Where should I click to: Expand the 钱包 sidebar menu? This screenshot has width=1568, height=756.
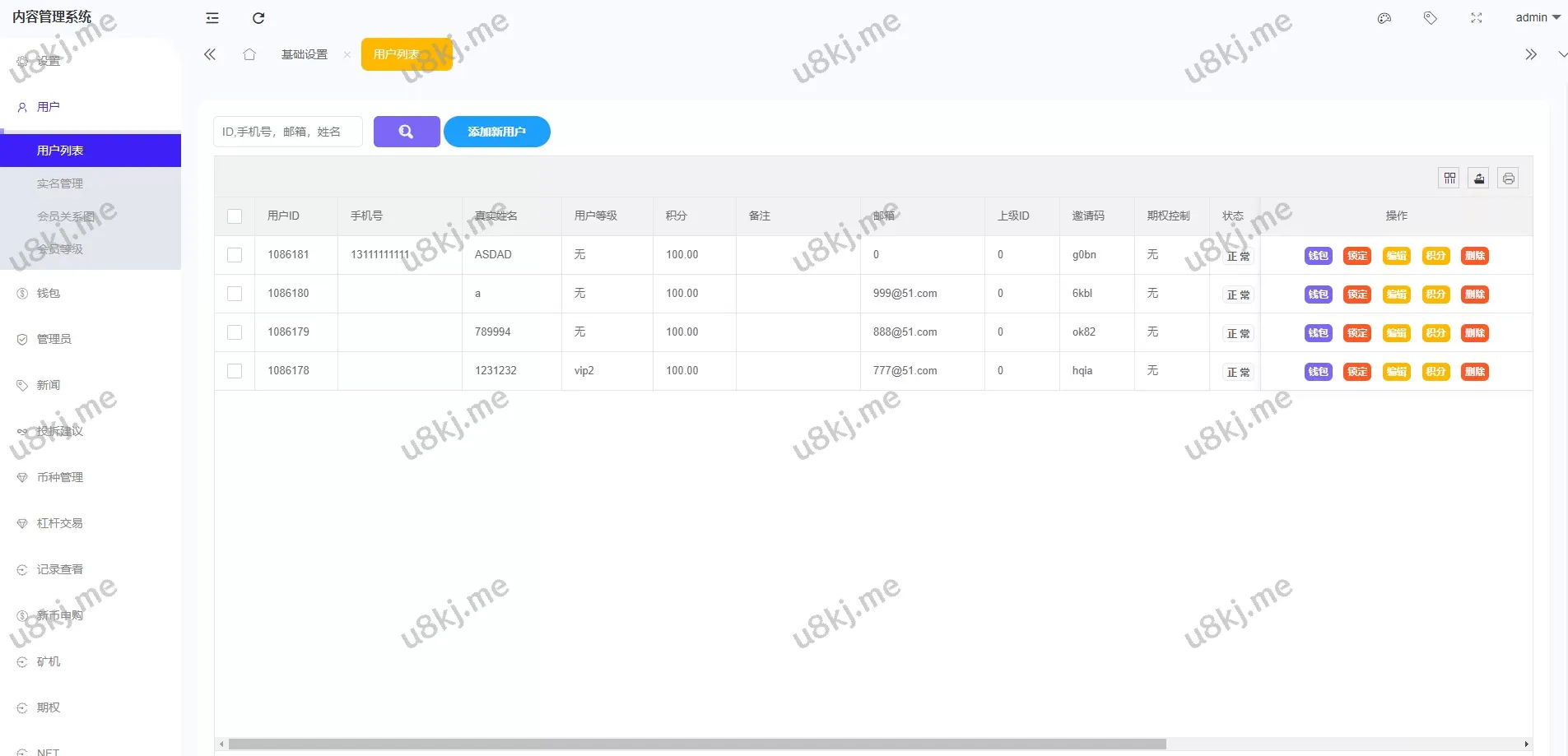(x=49, y=293)
